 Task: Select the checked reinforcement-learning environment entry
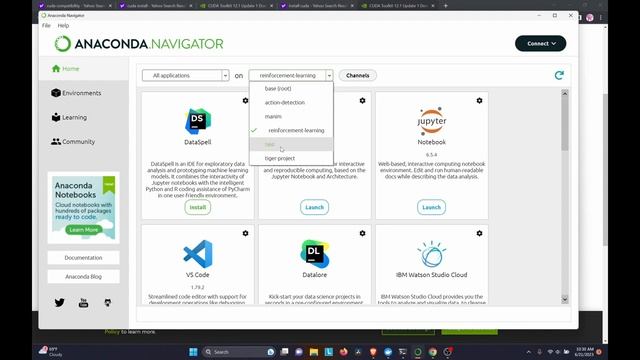pos(291,130)
